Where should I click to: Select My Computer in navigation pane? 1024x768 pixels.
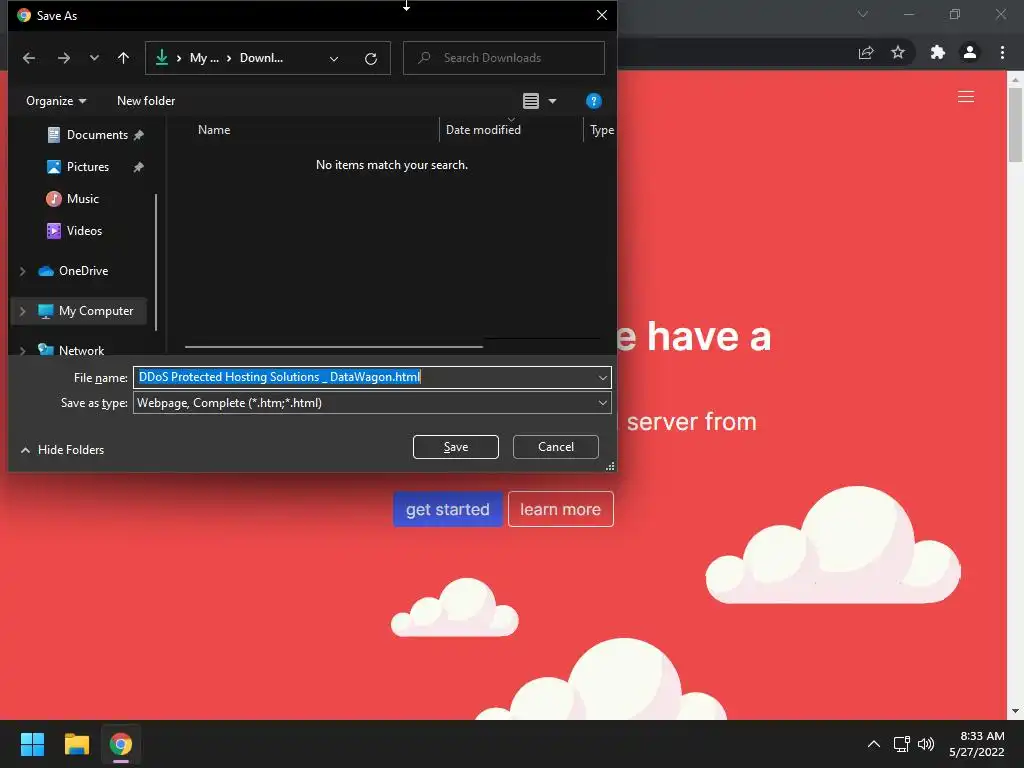tap(95, 312)
